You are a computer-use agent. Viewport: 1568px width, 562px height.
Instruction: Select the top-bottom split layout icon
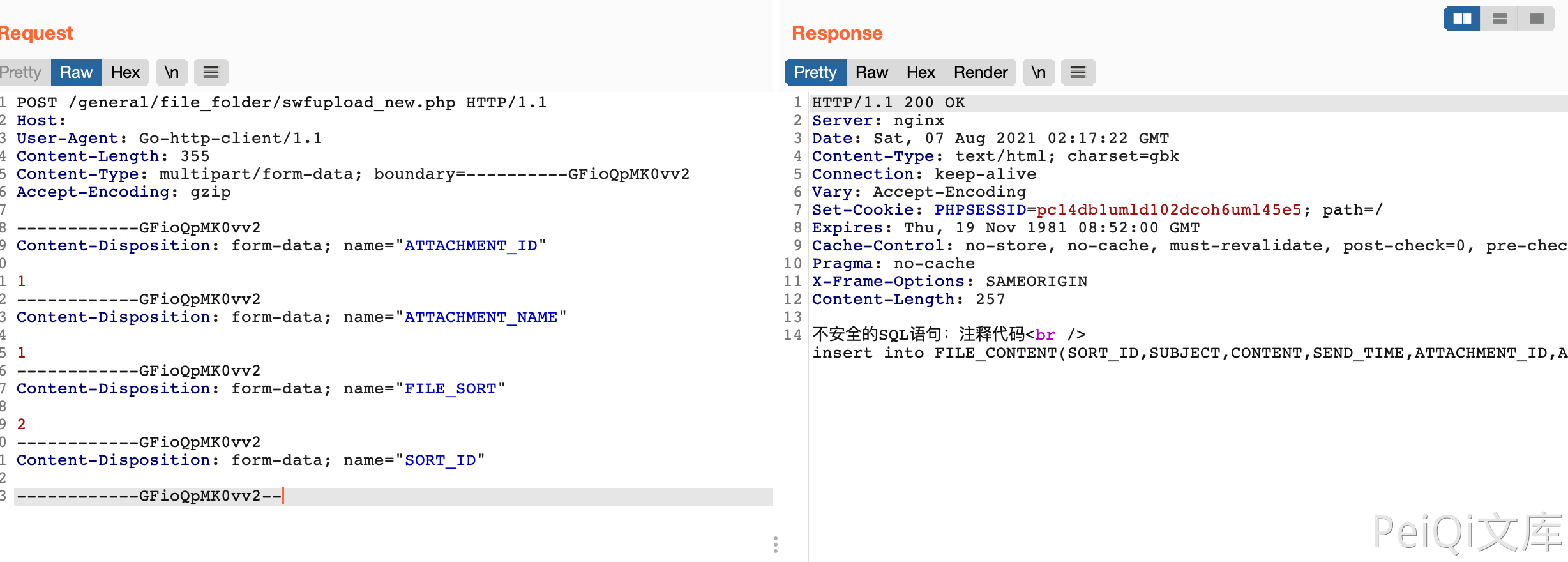click(1500, 19)
